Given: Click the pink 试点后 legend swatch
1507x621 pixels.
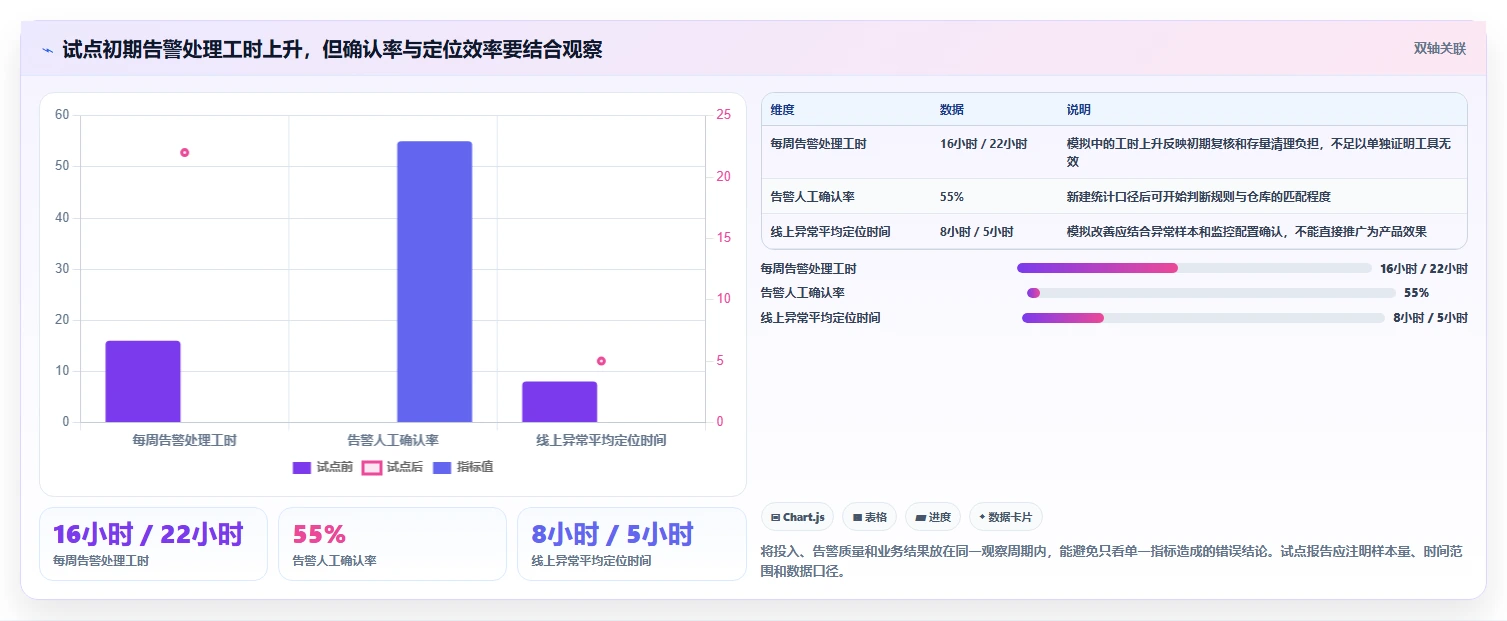Looking at the screenshot, I should click(372, 467).
